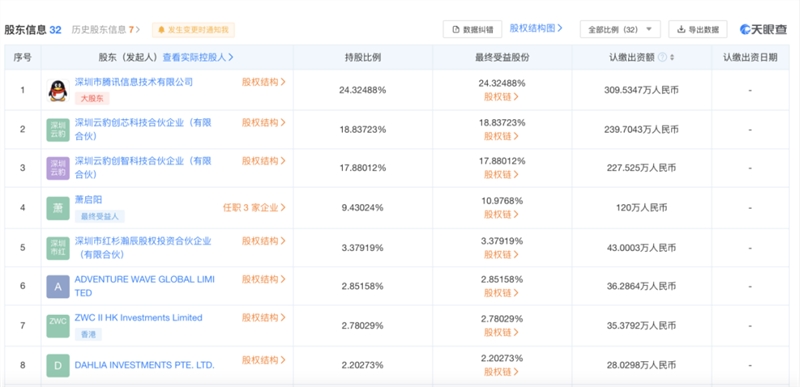Click the Tencent penguin logo icon
Image resolution: width=800 pixels, height=387 pixels.
[x=58, y=91]
